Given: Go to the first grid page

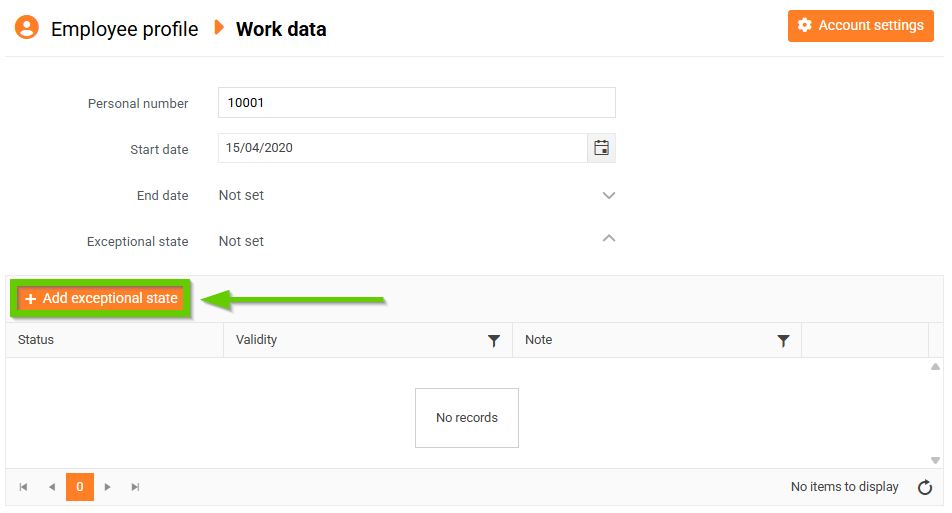Looking at the screenshot, I should (23, 487).
